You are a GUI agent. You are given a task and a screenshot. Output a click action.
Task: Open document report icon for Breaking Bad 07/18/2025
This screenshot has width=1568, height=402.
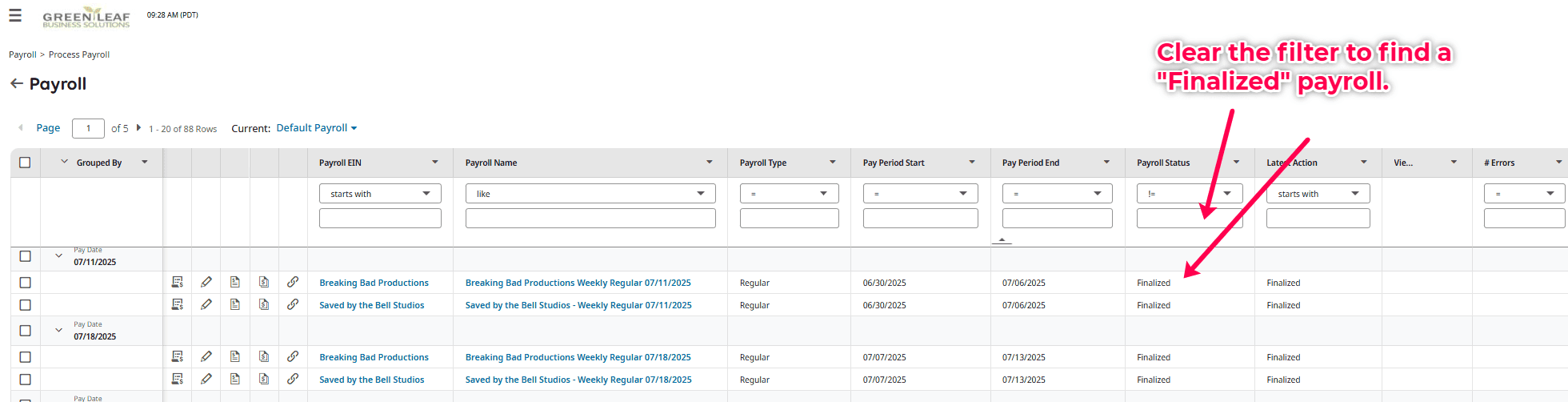(x=235, y=356)
